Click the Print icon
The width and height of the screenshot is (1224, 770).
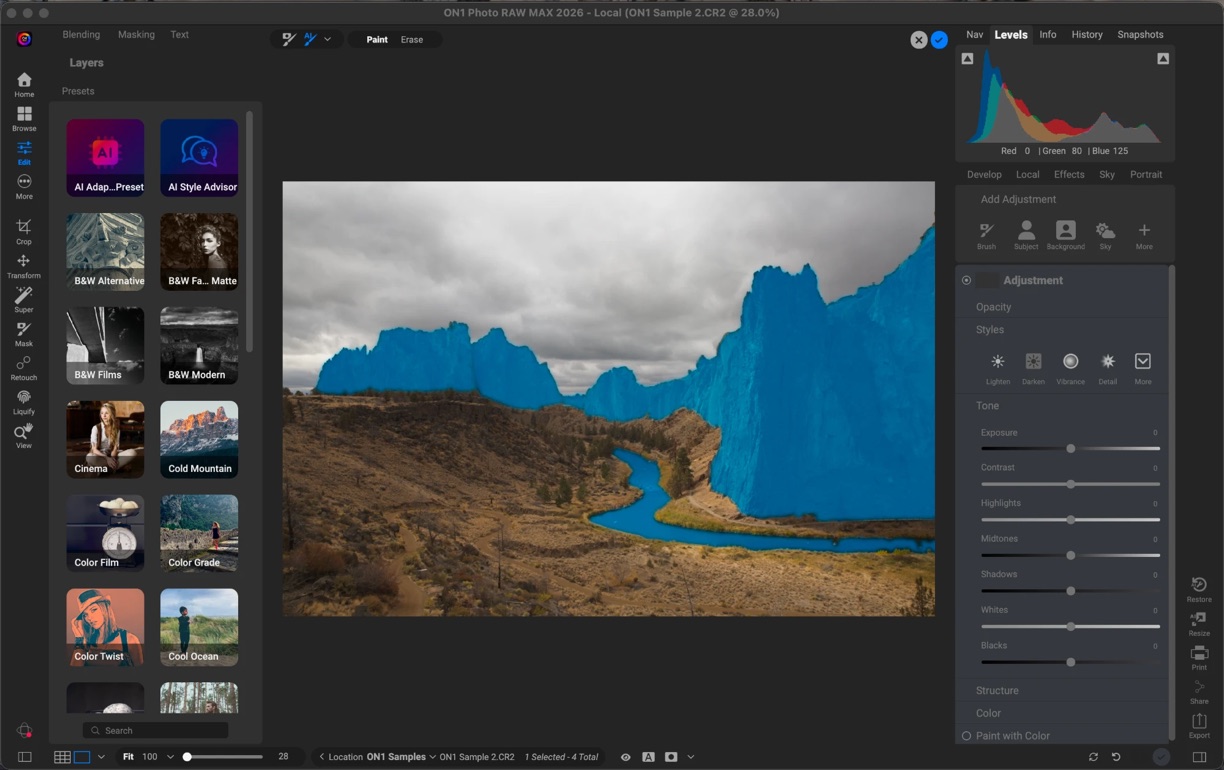[1199, 657]
